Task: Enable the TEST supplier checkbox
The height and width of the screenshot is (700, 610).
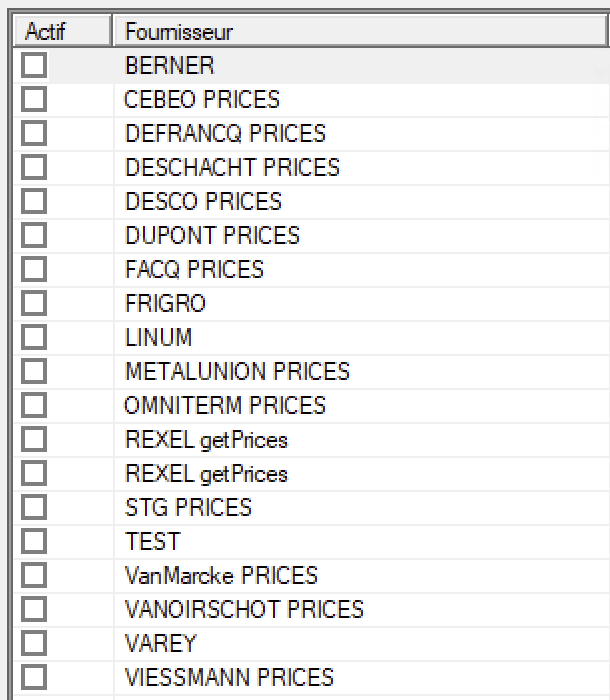Action: [34, 541]
